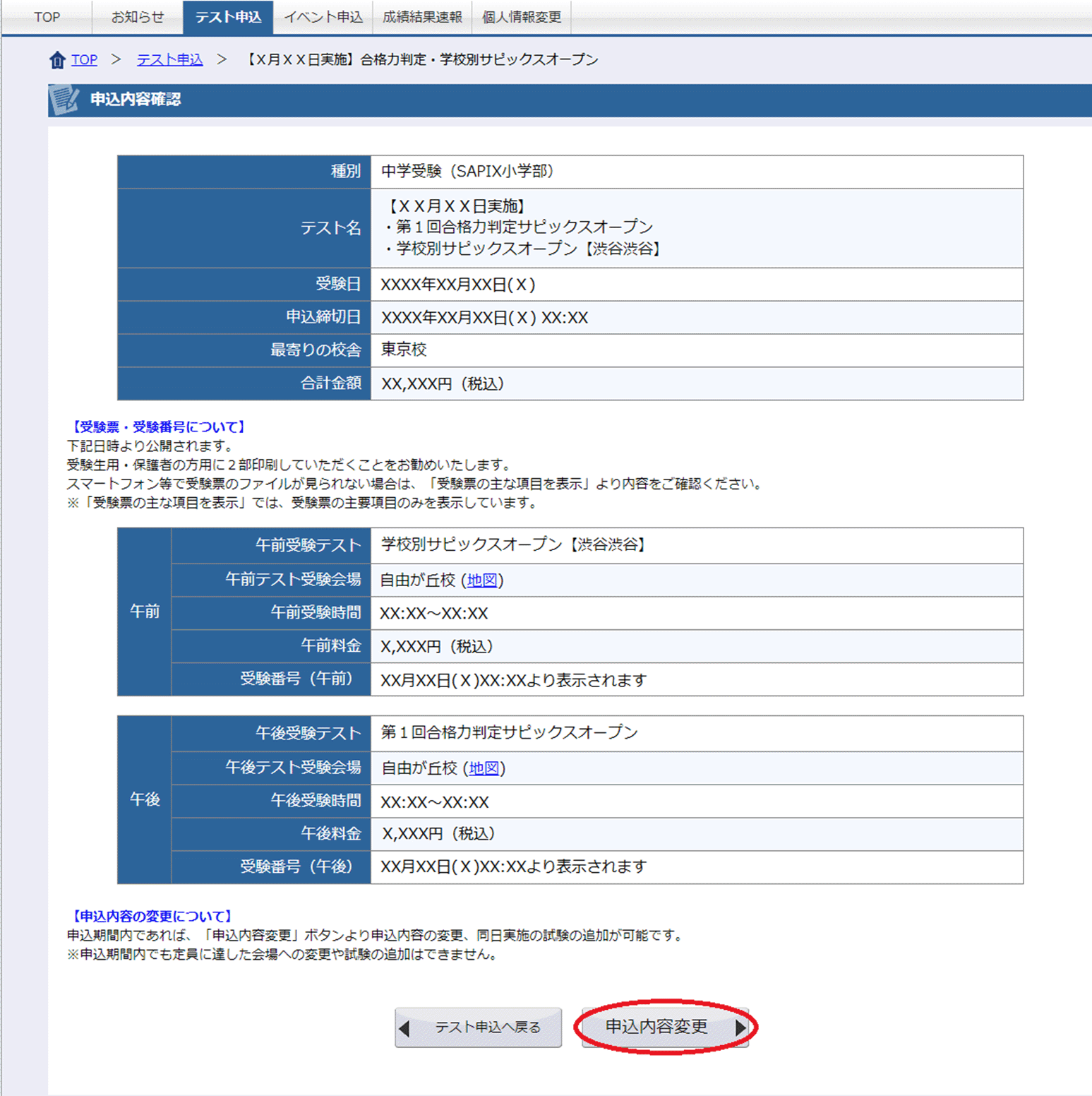
Task: Click the home icon in breadcrumb
Action: 57,60
